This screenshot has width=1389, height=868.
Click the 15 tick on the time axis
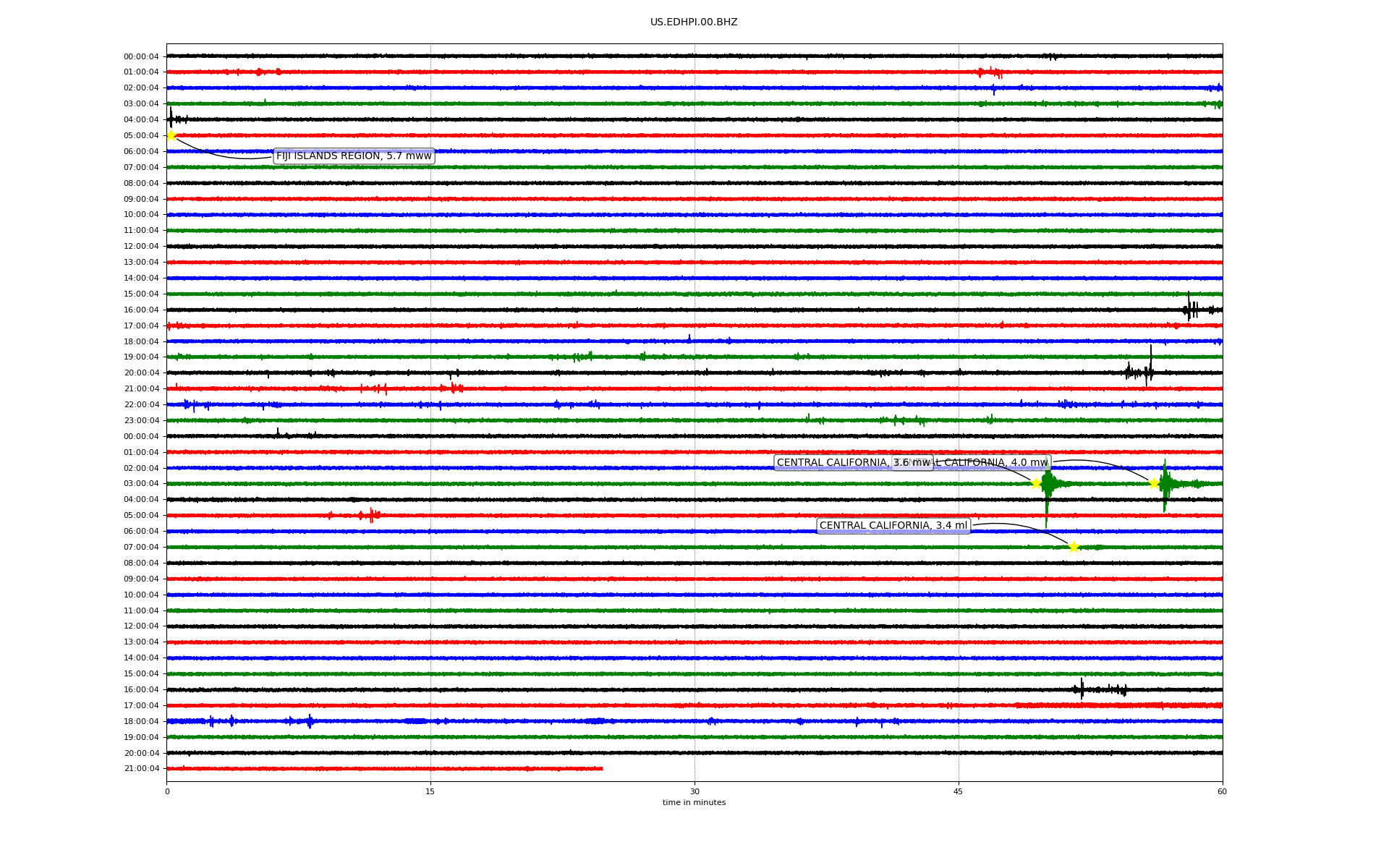click(x=430, y=791)
